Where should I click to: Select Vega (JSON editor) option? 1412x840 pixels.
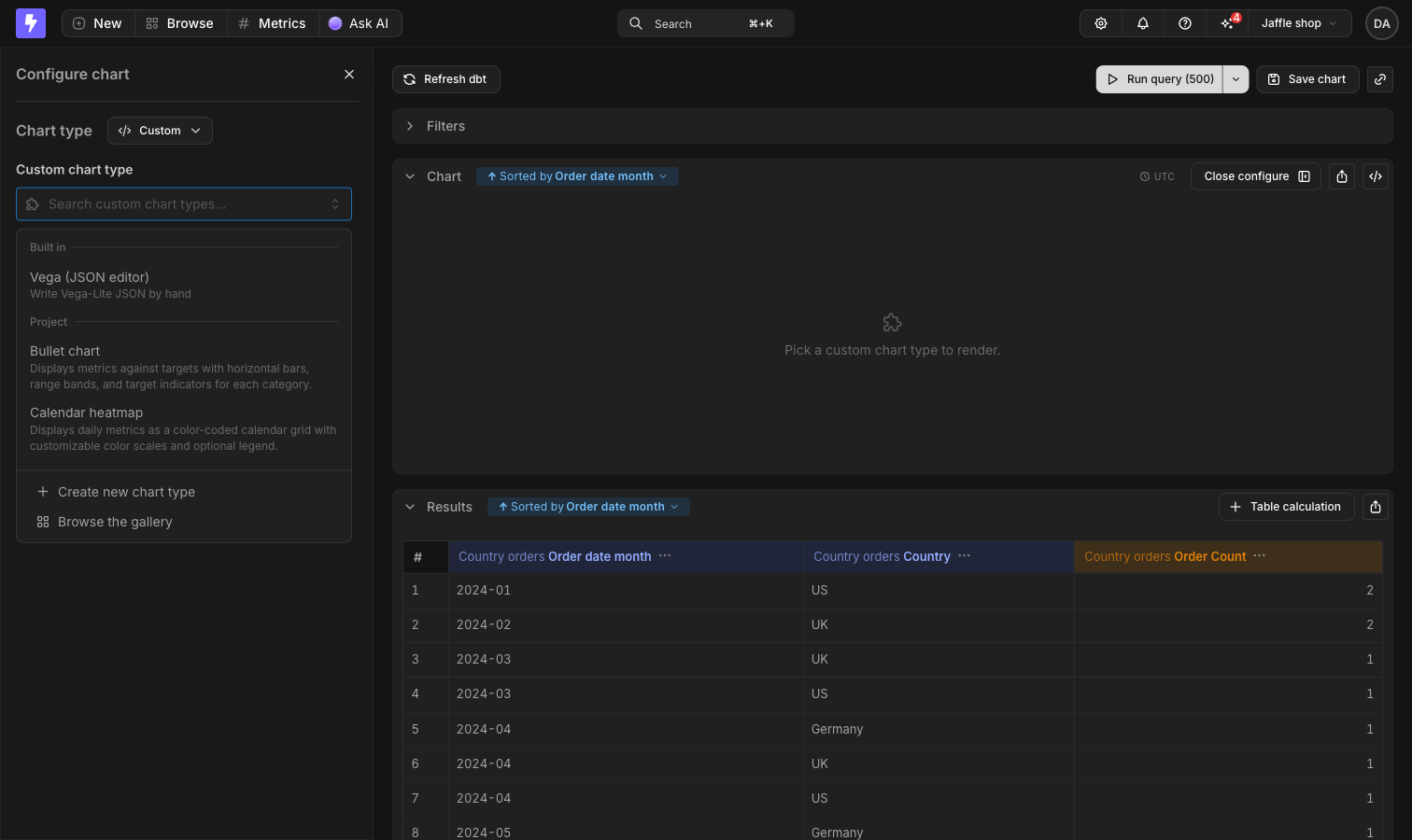(x=184, y=285)
